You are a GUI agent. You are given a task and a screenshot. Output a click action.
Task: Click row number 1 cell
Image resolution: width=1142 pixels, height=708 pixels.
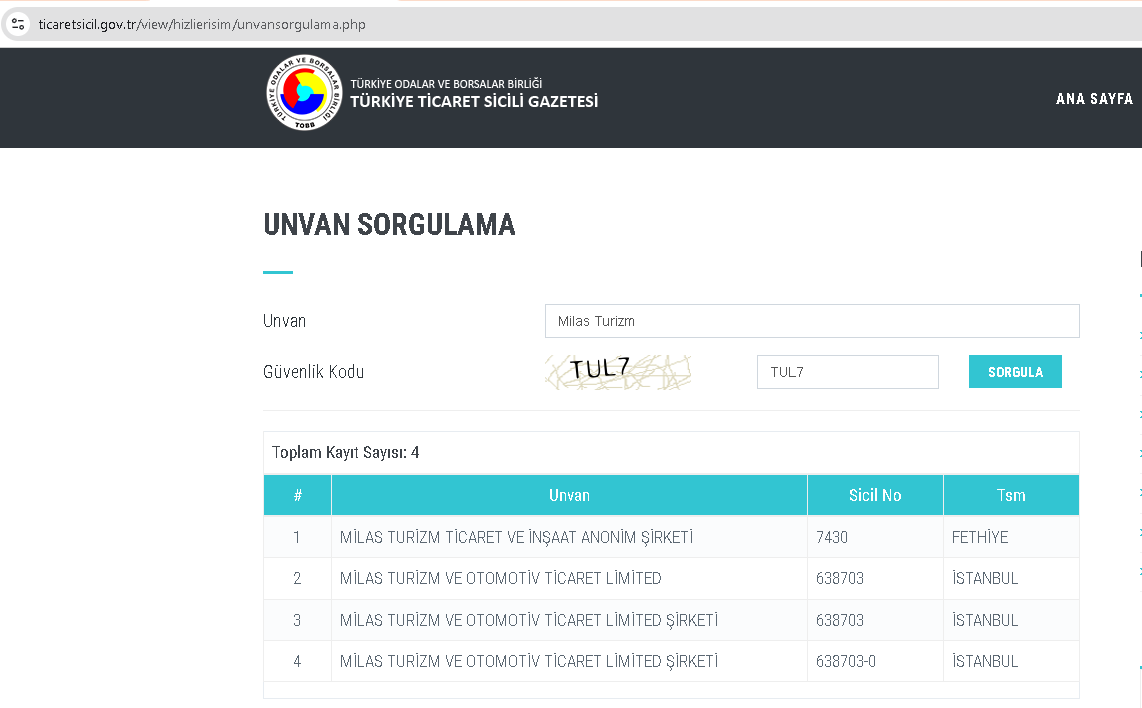[297, 538]
